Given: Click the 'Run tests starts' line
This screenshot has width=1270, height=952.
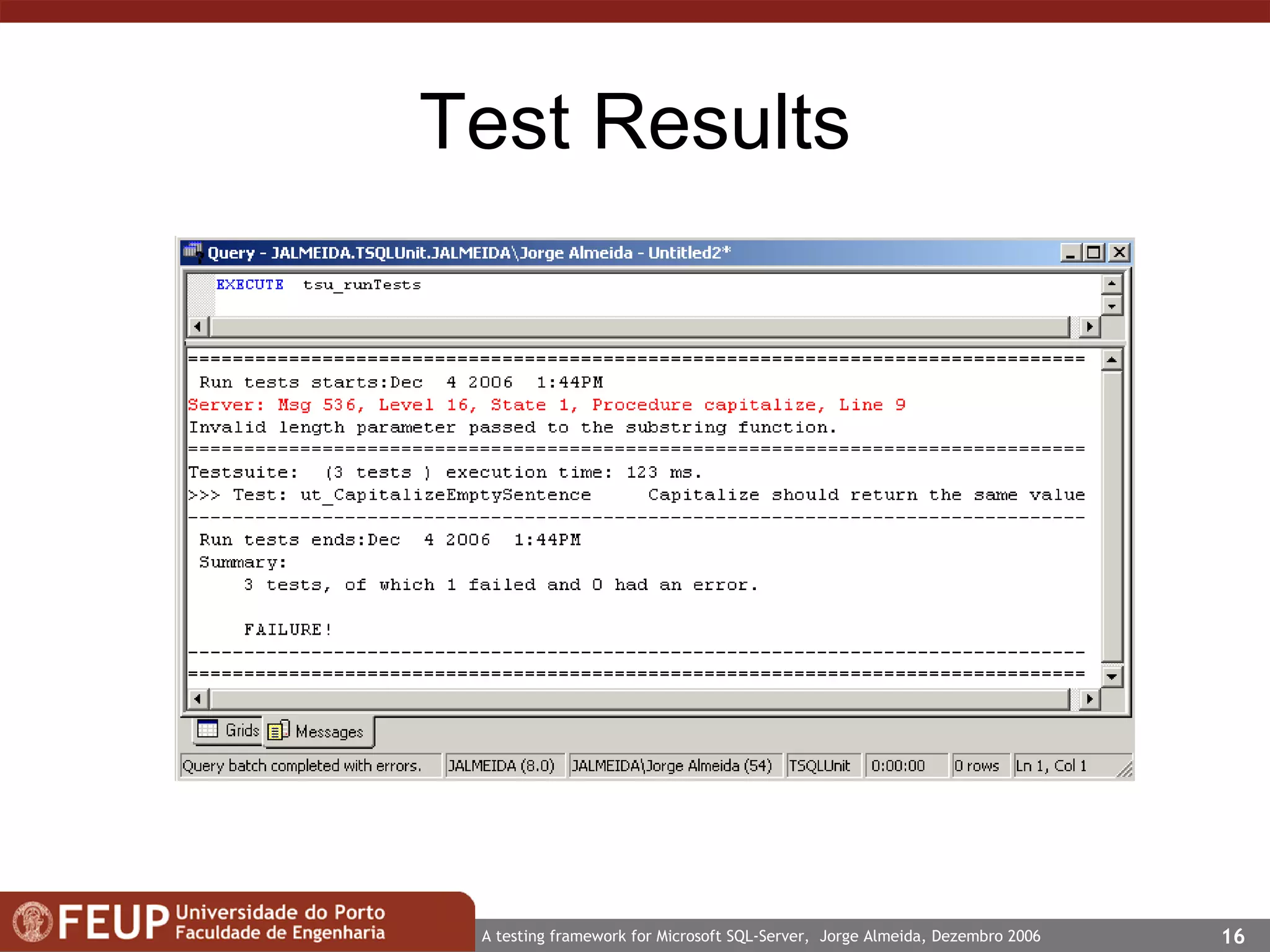Looking at the screenshot, I should [401, 382].
